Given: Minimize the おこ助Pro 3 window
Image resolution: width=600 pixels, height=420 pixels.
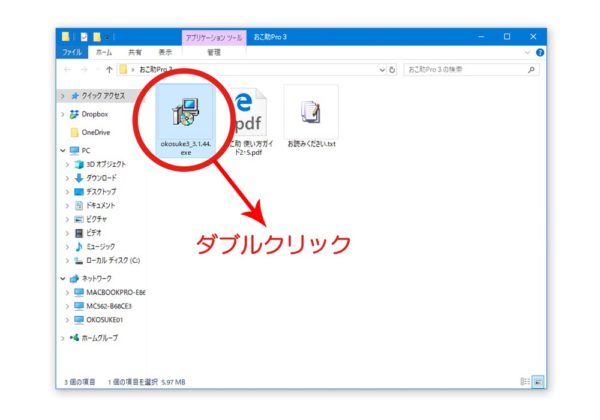Looking at the screenshot, I should point(481,37).
